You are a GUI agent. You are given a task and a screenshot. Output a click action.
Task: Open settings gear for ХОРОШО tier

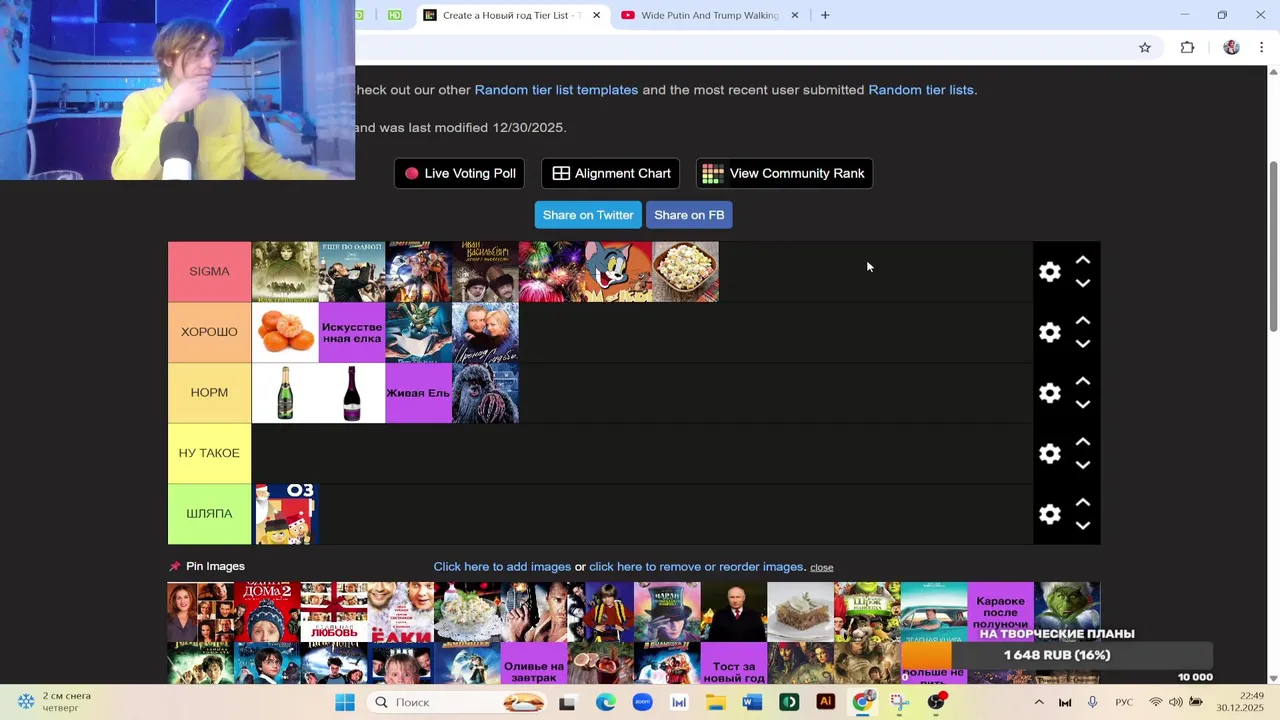click(x=1049, y=332)
